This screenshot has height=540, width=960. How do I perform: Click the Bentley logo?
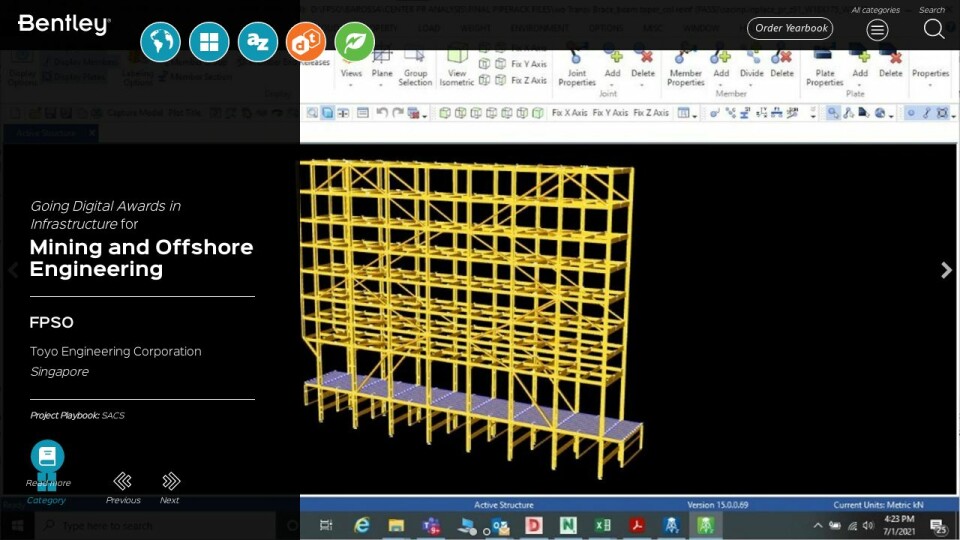tap(64, 24)
